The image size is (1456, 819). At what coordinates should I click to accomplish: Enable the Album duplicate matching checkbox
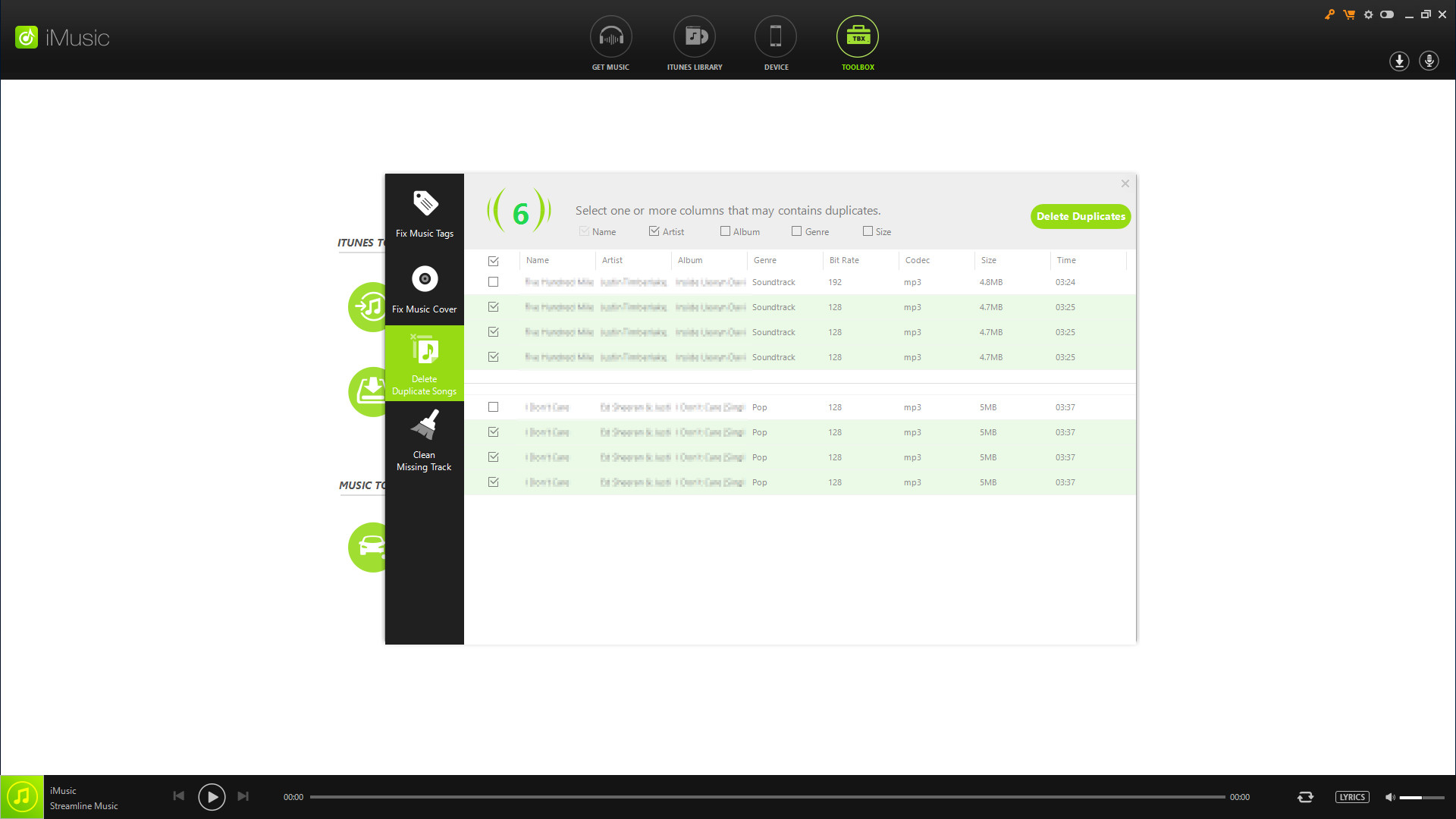coord(725,231)
